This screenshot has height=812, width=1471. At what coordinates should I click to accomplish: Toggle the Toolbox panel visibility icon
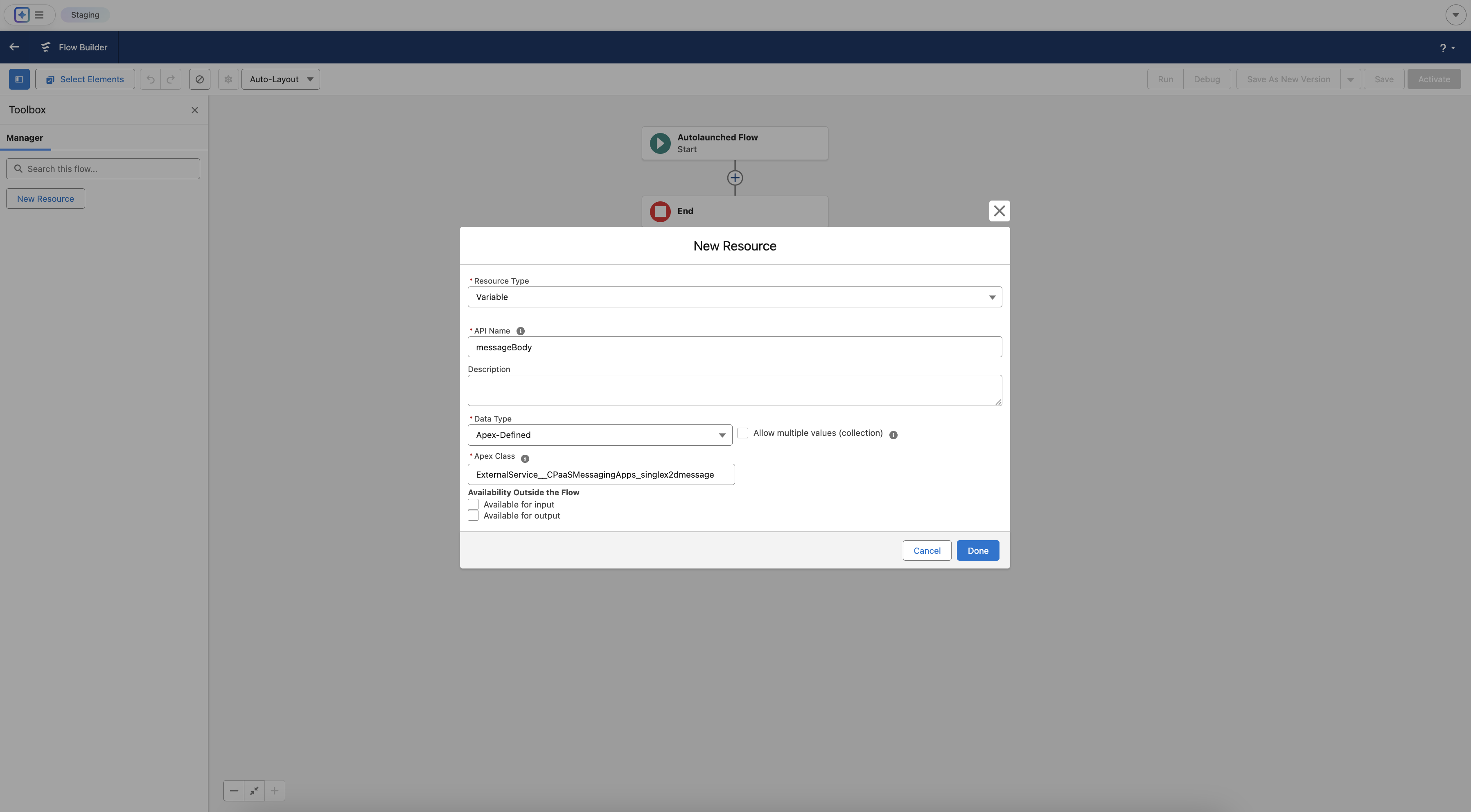coord(19,79)
